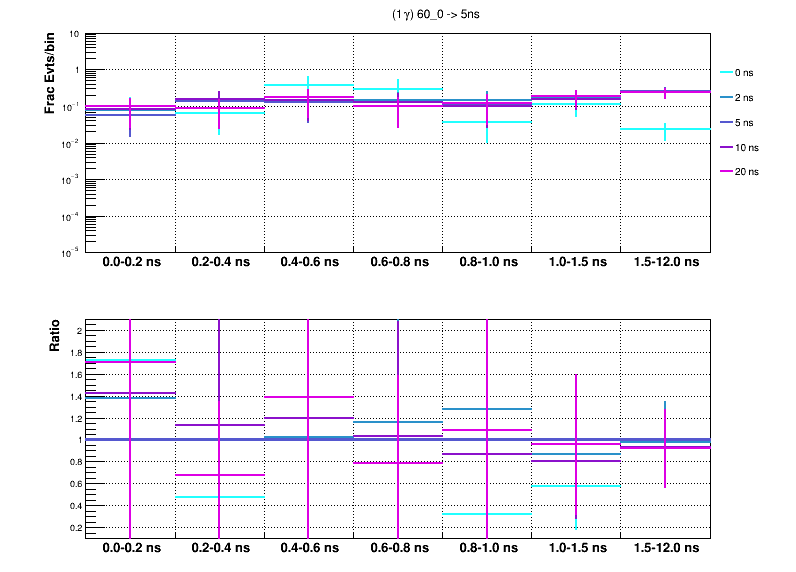The height and width of the screenshot is (572, 796).
Task: Click the top plot's "0.4-0.6 ns" bin label
Action: pyautogui.click(x=309, y=263)
